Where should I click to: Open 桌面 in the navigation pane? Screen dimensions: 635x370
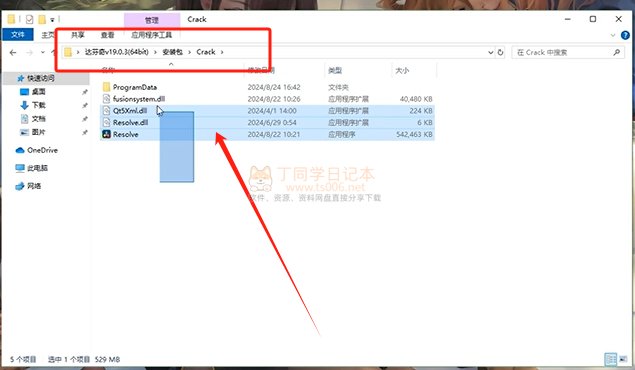[39, 92]
